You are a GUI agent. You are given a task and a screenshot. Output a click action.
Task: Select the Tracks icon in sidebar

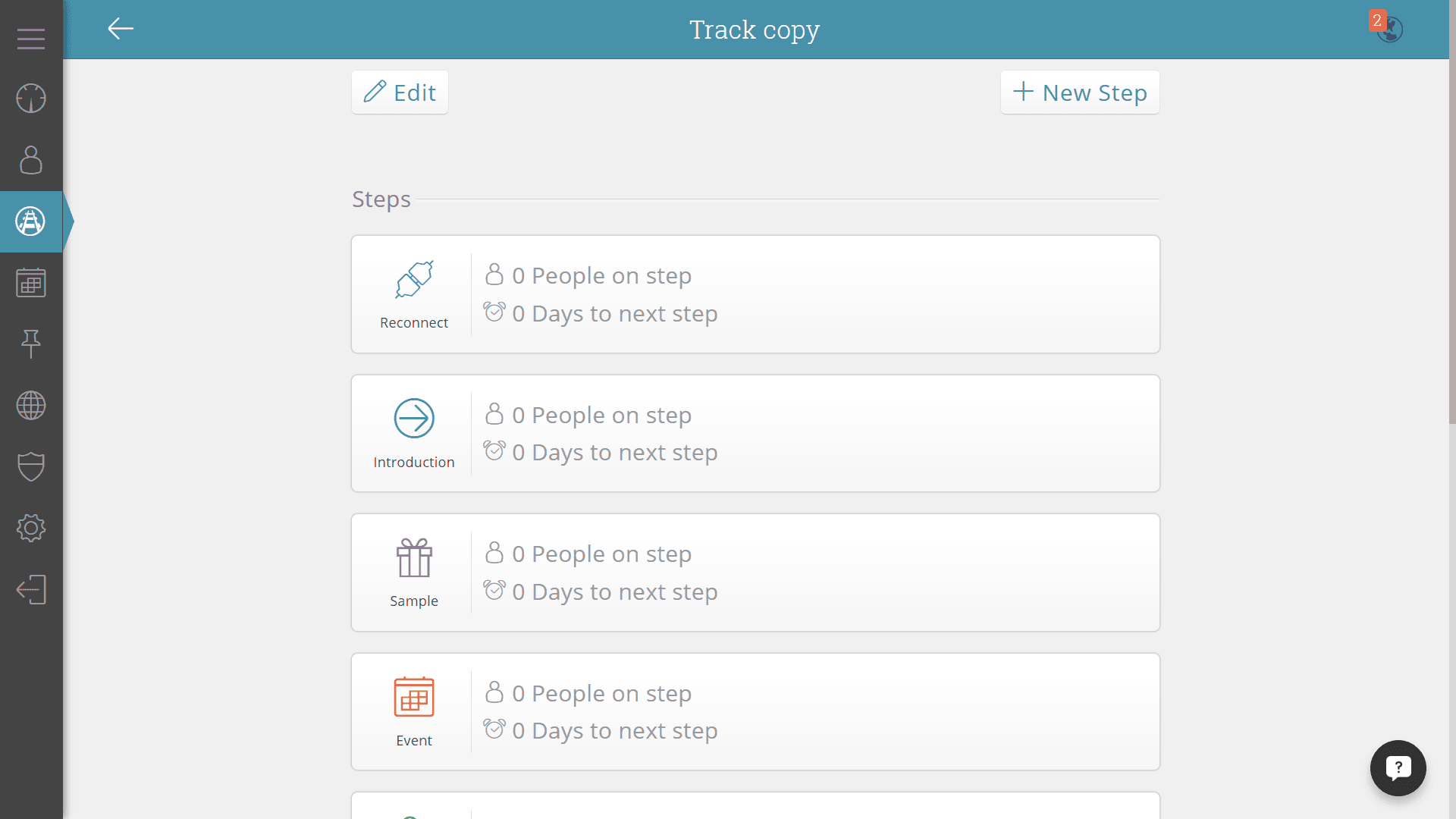click(x=31, y=221)
